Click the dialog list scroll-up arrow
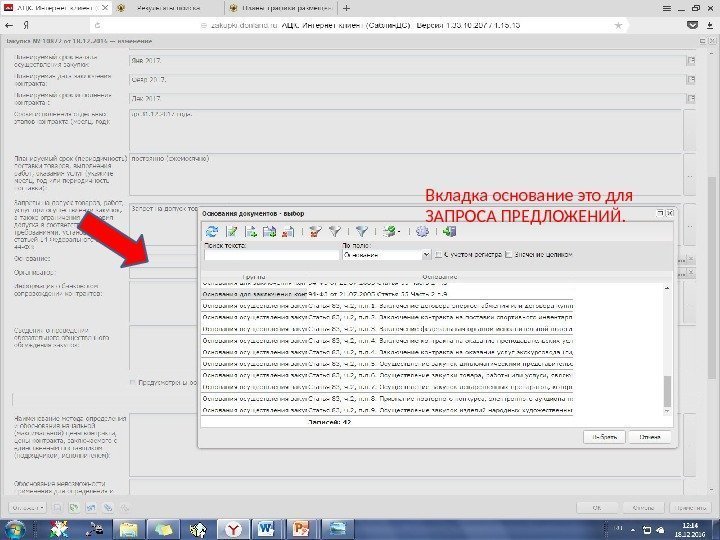The image size is (720, 540). point(667,288)
